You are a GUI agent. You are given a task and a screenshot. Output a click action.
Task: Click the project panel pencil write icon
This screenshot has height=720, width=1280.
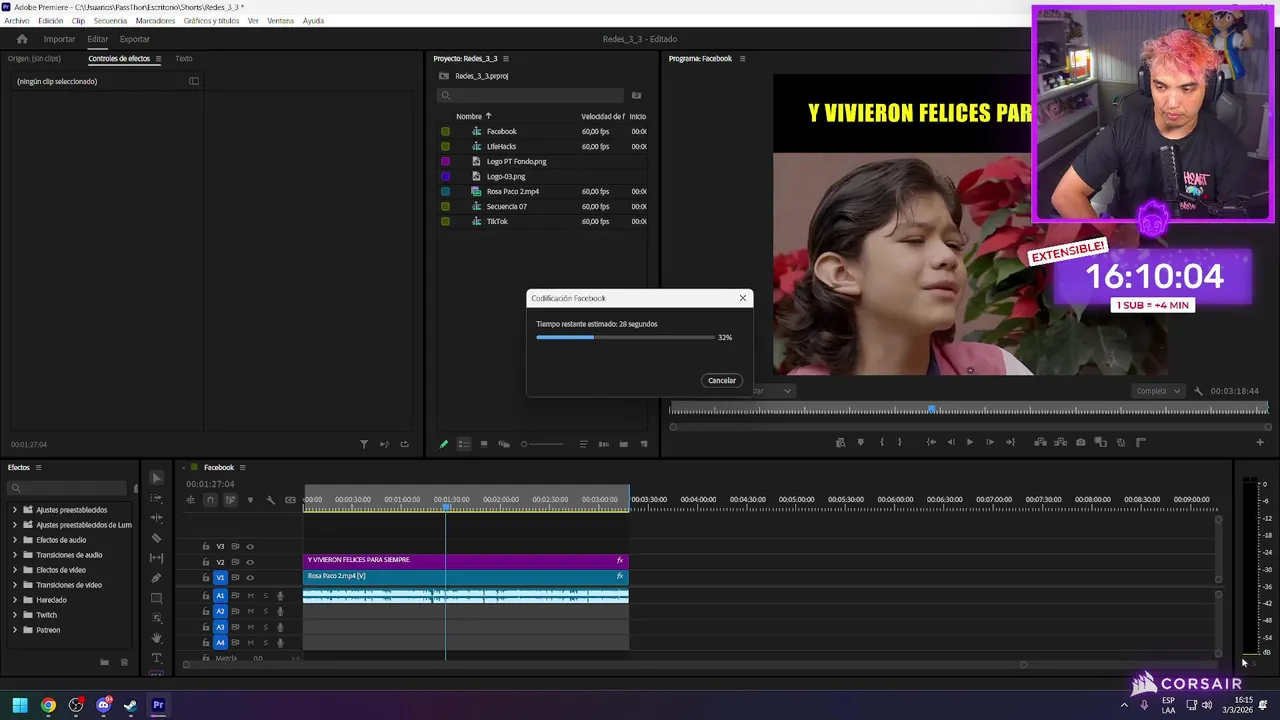444,444
